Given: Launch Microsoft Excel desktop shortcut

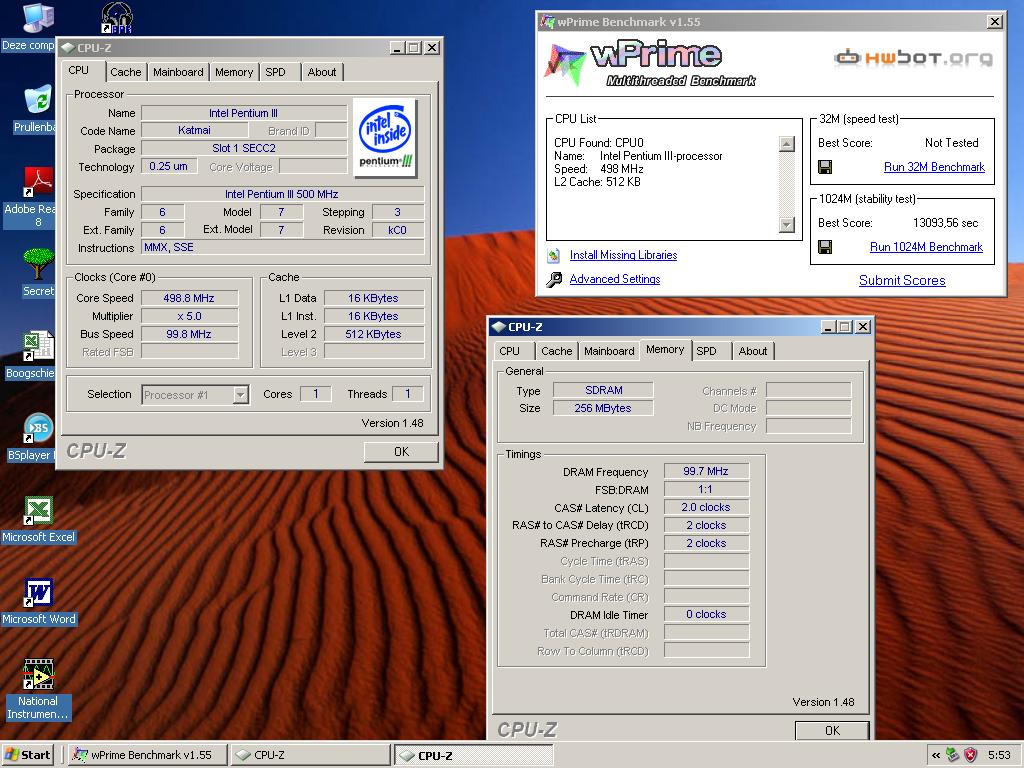Looking at the screenshot, I should [38, 511].
